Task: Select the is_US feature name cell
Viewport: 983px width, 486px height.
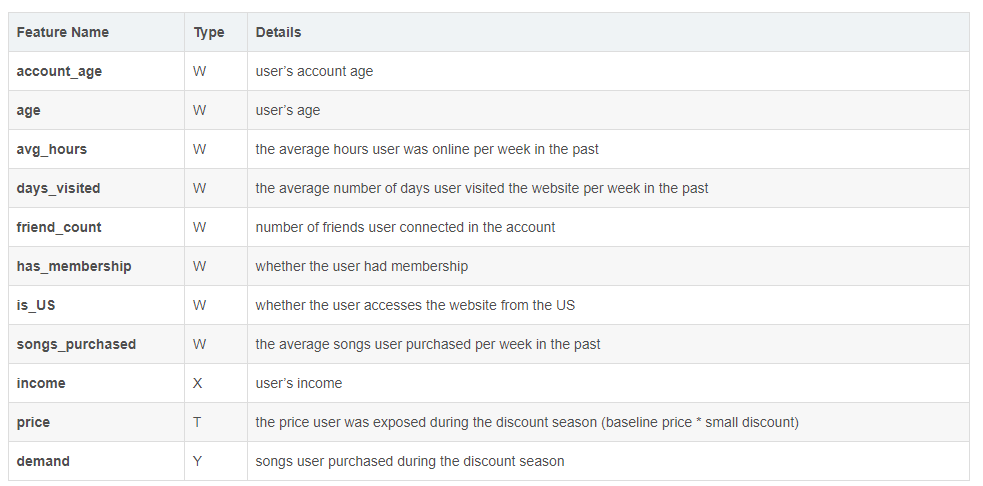Action: 36,305
